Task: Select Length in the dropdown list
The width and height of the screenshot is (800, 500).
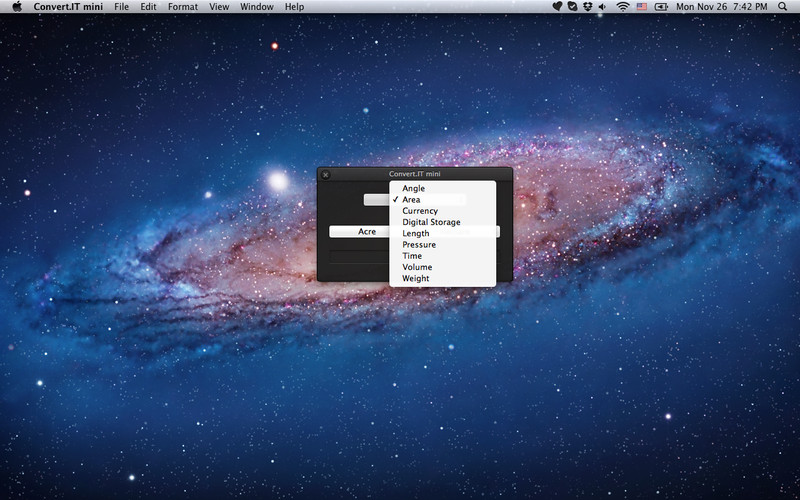Action: (x=442, y=233)
